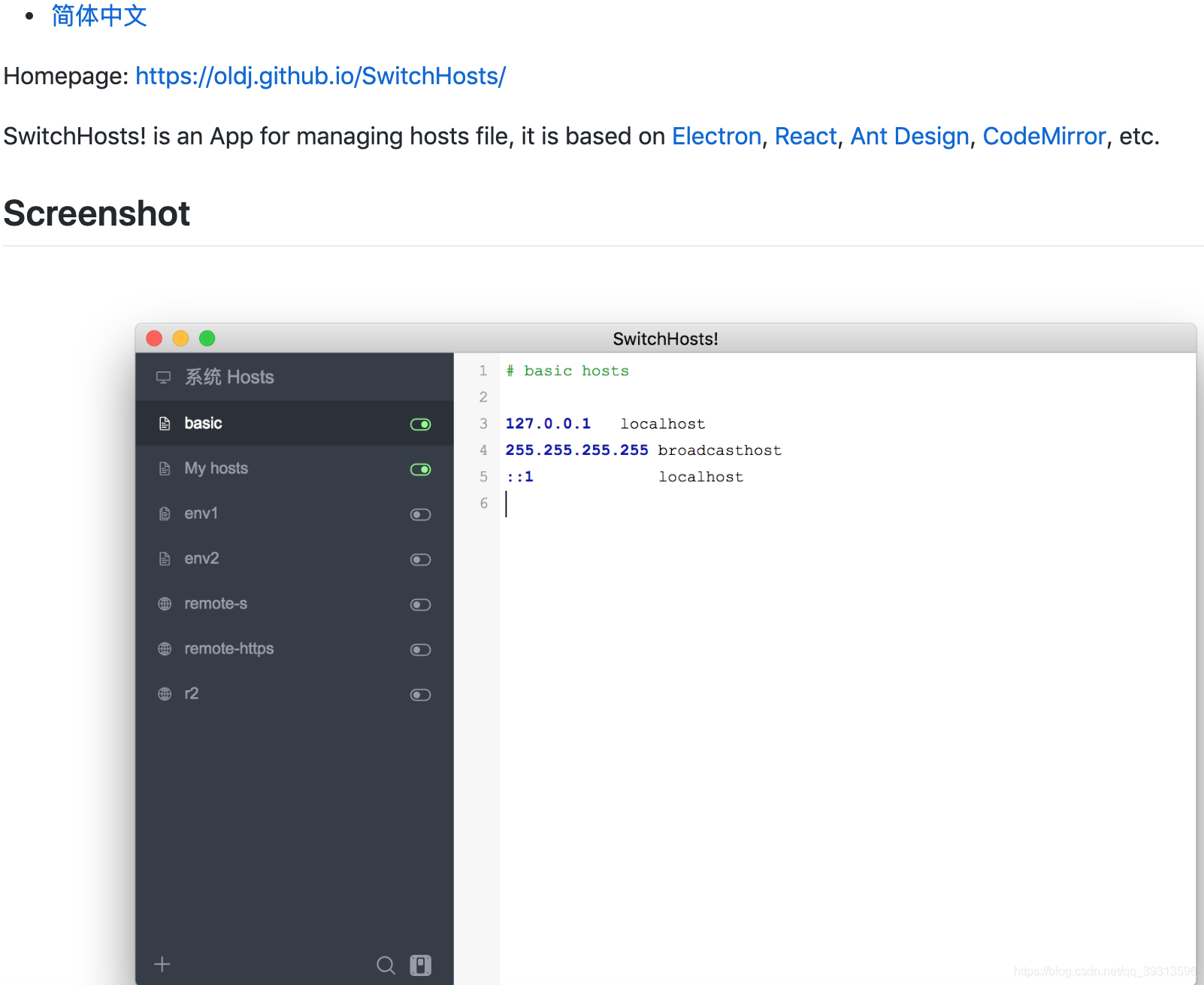
Task: Switch on the remote-https toggle
Action: coord(420,650)
